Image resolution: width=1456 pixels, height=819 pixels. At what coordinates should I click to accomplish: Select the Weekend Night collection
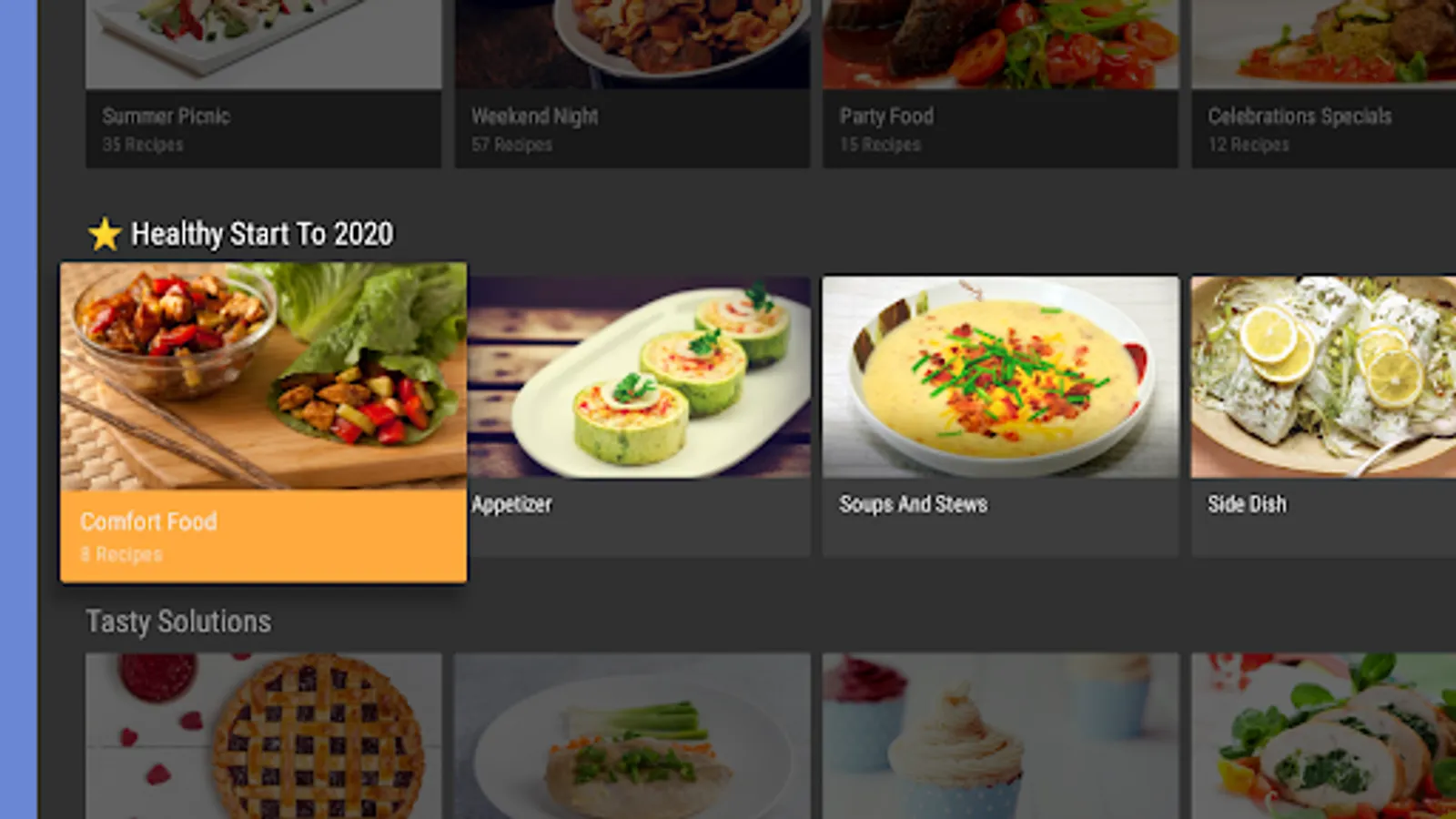pyautogui.click(x=632, y=84)
